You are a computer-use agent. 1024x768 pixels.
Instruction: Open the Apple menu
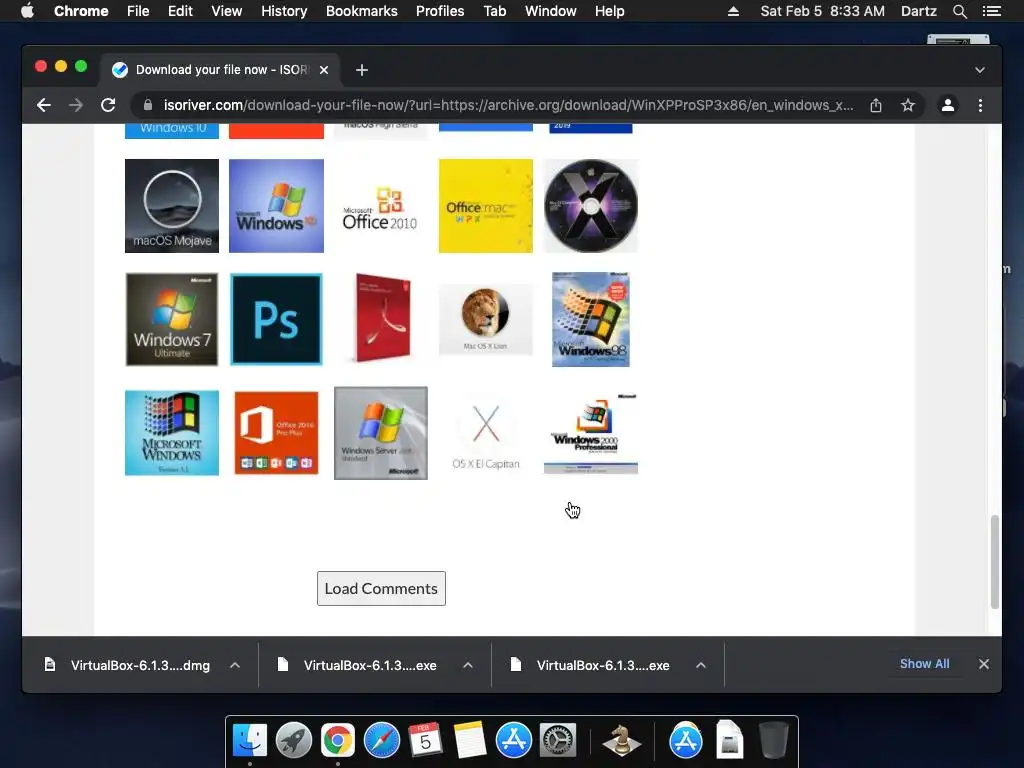(x=27, y=10)
